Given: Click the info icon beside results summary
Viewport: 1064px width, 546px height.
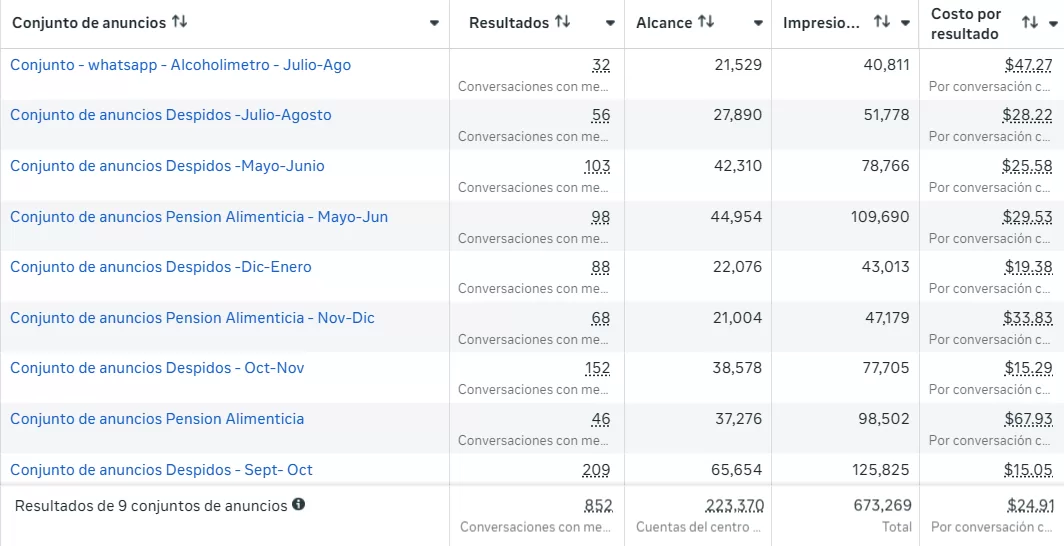Looking at the screenshot, I should pos(298,505).
